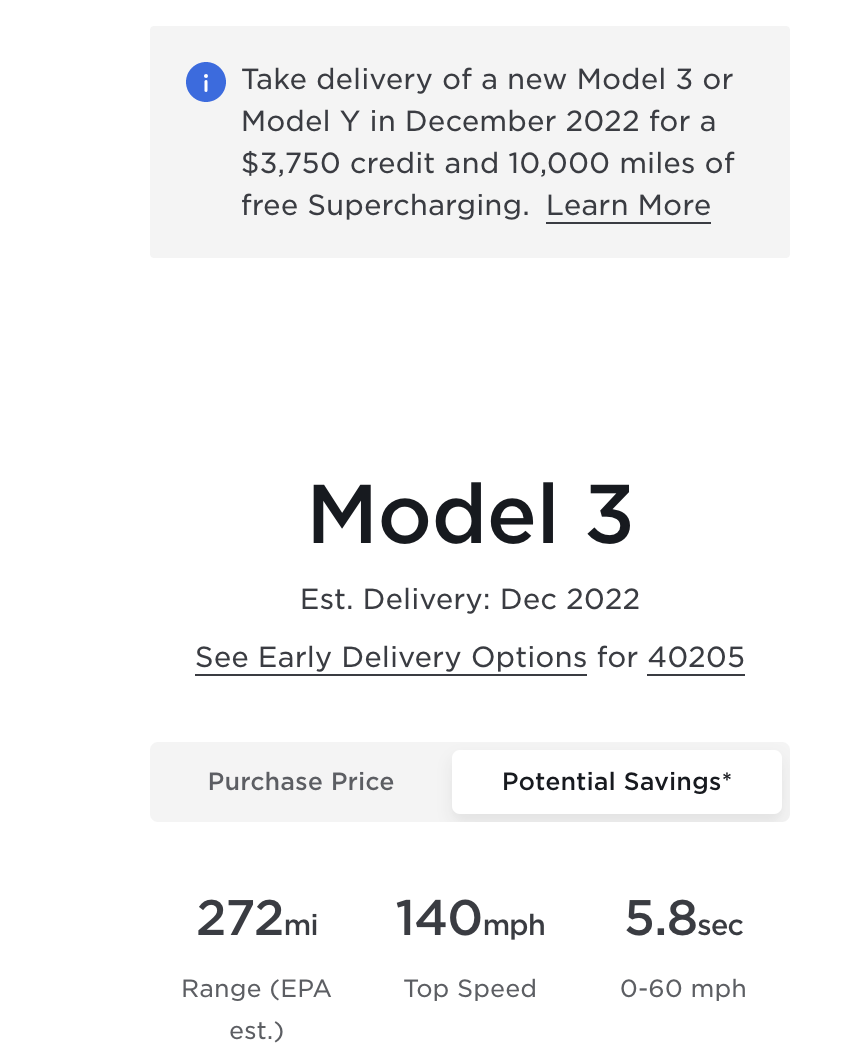This screenshot has width=844, height=1056.
Task: Click the Model 3 heading
Action: 470,515
